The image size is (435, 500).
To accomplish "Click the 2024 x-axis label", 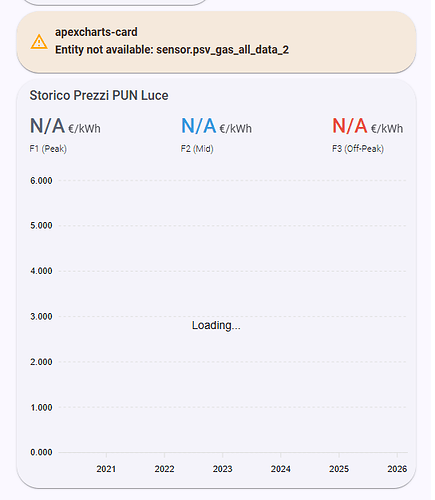I will pyautogui.click(x=281, y=469).
